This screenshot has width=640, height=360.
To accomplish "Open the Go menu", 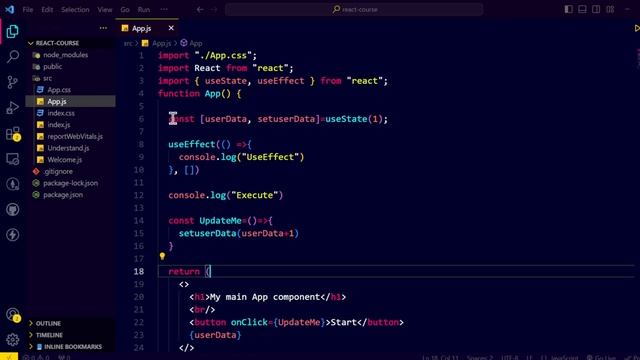I will (x=125, y=9).
